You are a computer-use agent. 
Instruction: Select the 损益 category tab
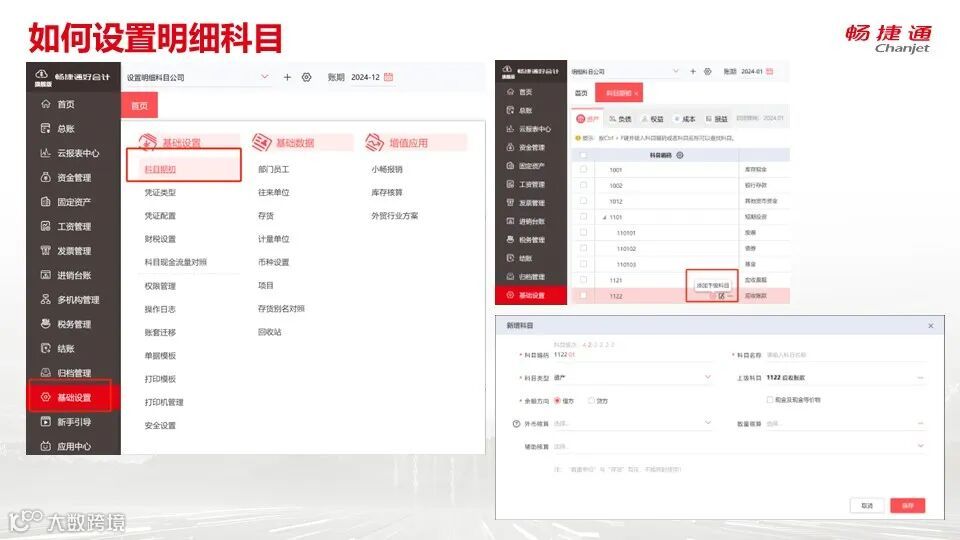tap(717, 119)
